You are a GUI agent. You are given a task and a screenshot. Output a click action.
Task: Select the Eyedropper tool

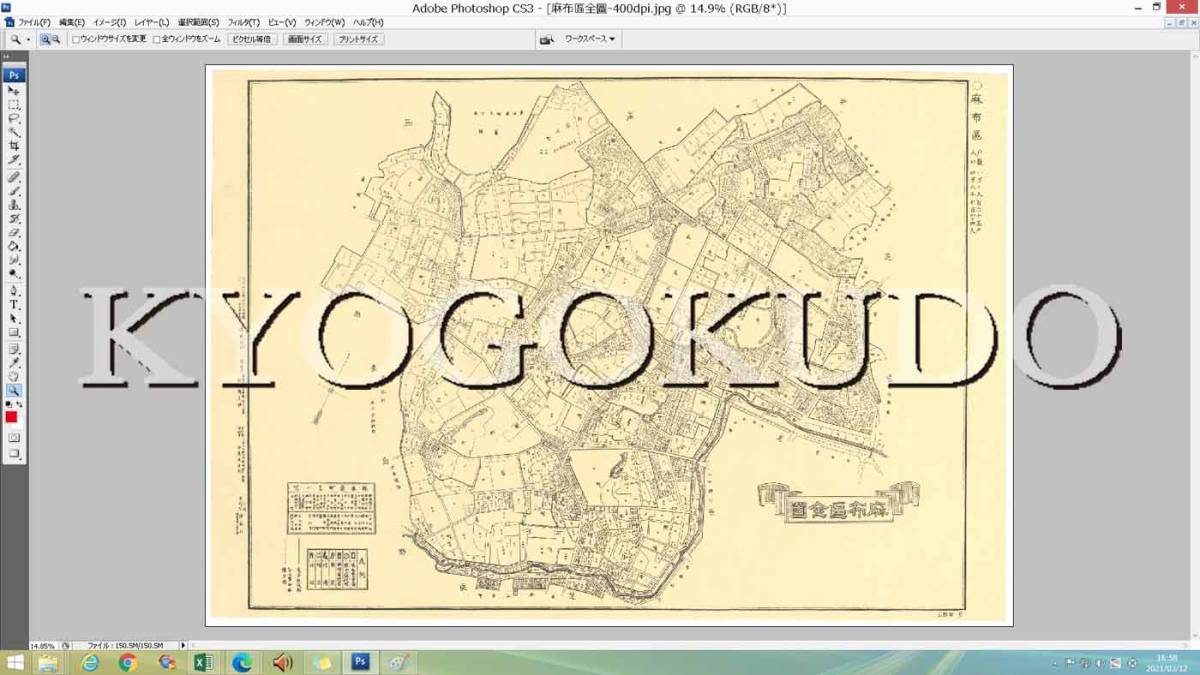click(14, 362)
